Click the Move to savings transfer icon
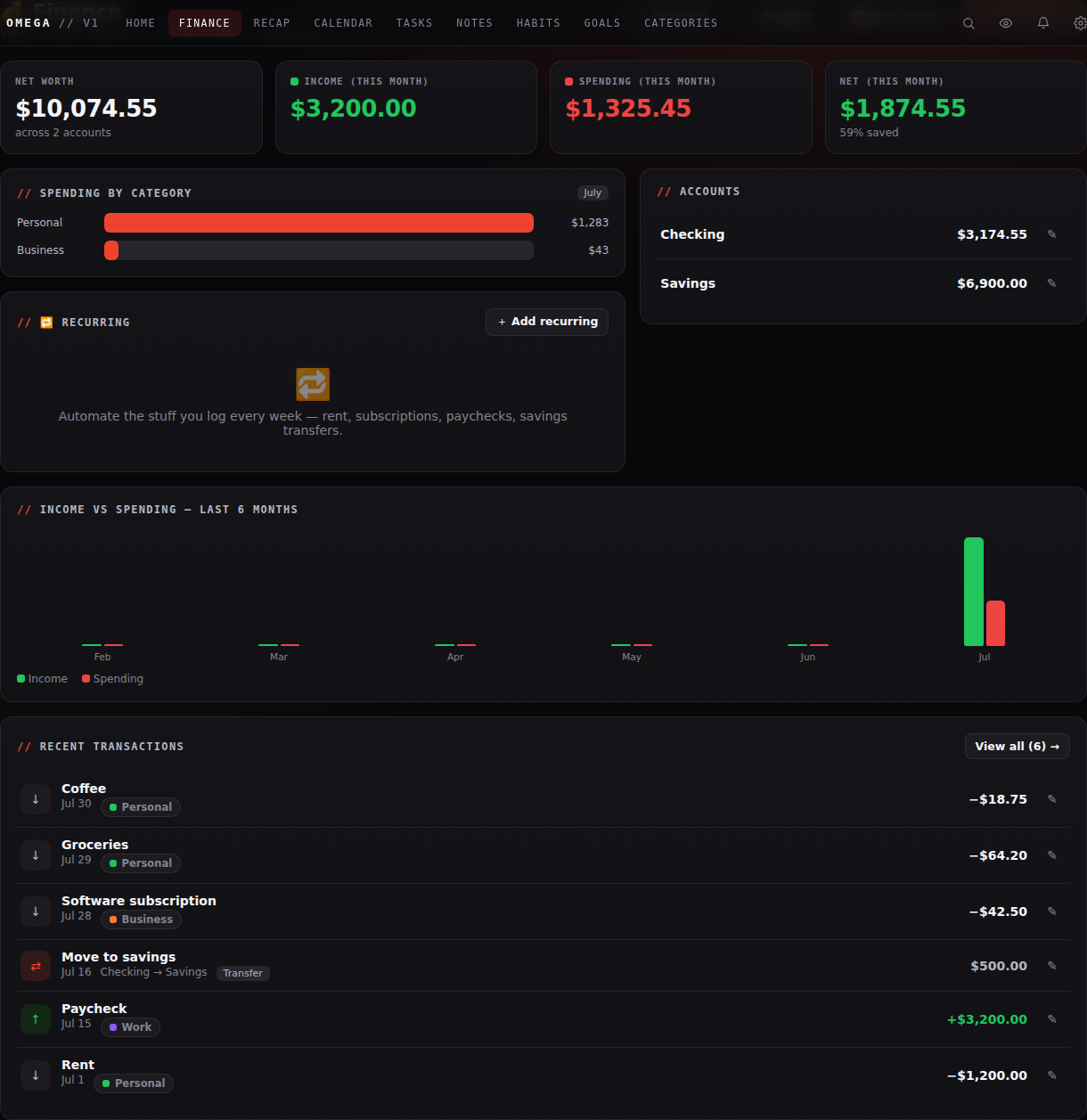The height and width of the screenshot is (1120, 1087). click(x=36, y=966)
